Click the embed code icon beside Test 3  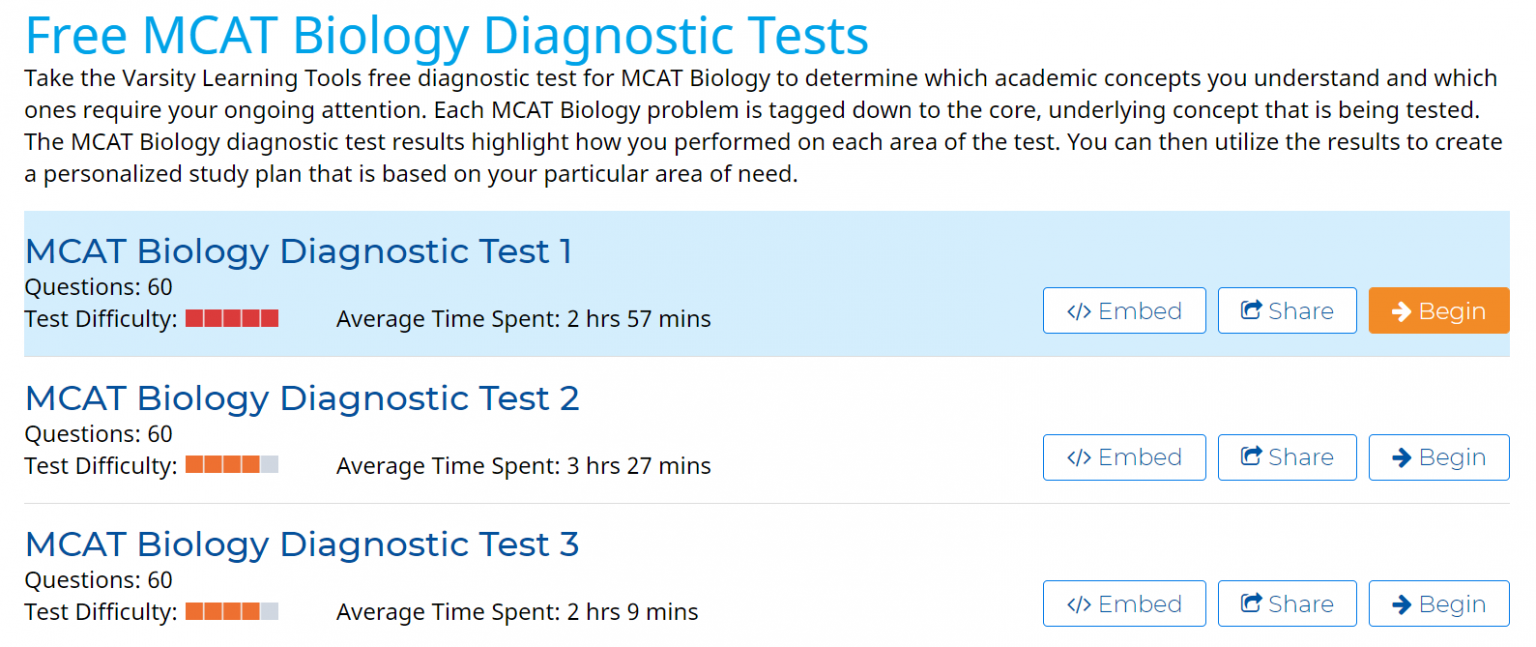point(1081,603)
